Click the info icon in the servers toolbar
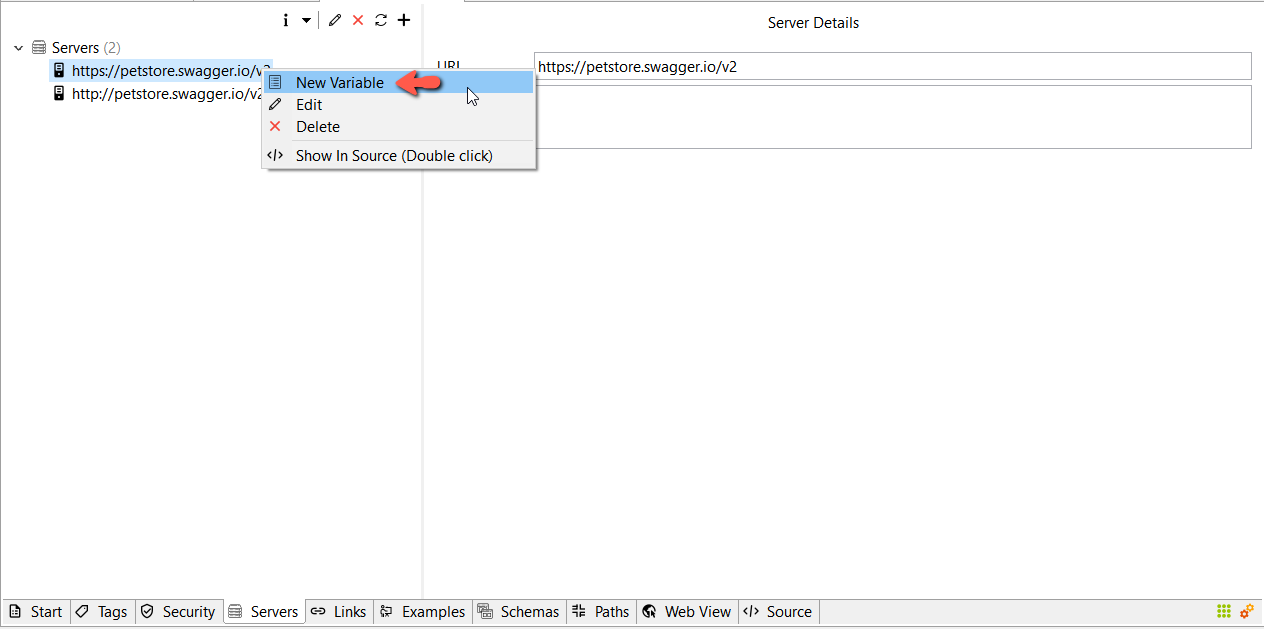 pos(286,20)
